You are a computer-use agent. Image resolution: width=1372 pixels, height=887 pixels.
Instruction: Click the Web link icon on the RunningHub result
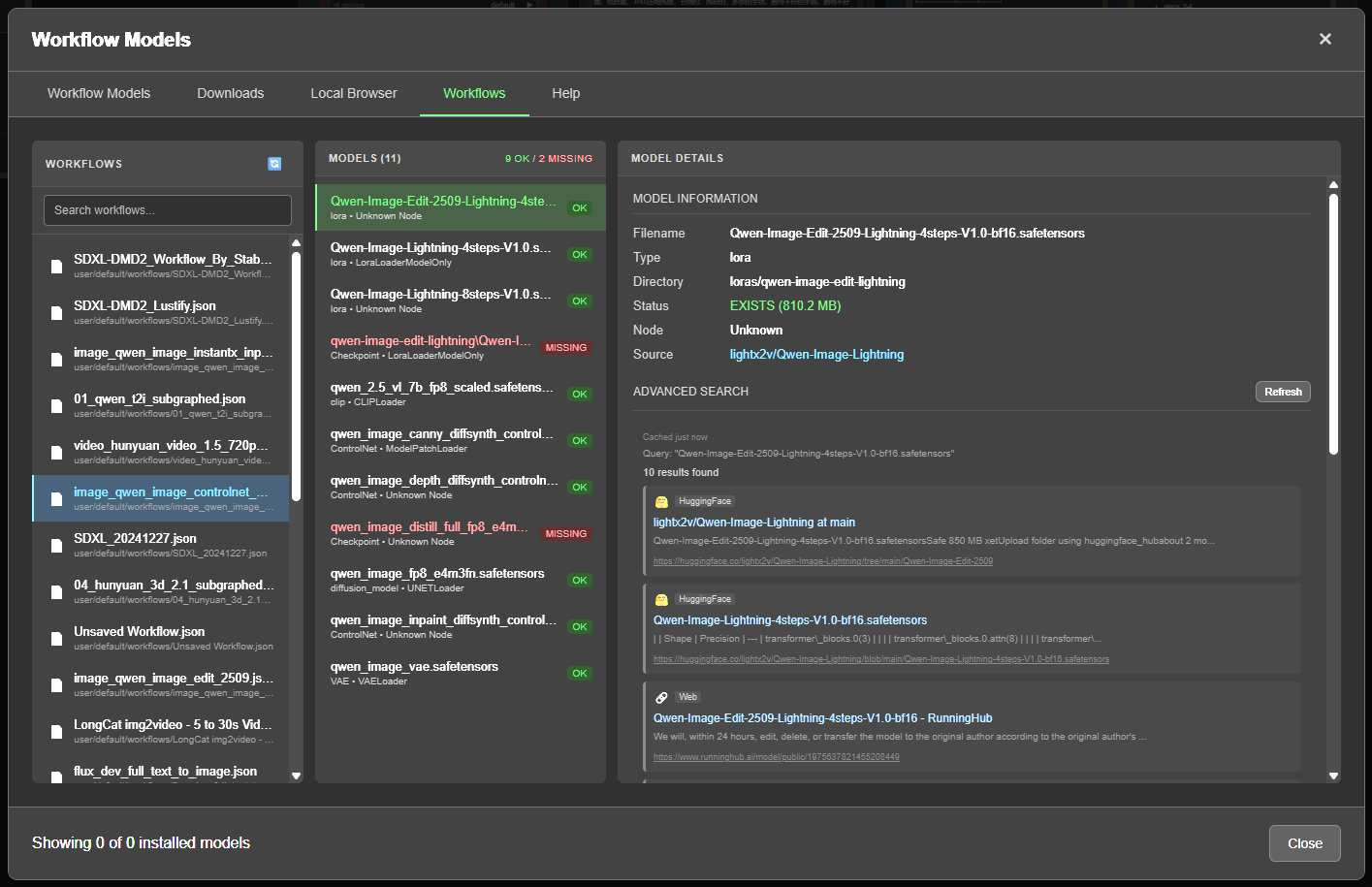(661, 698)
